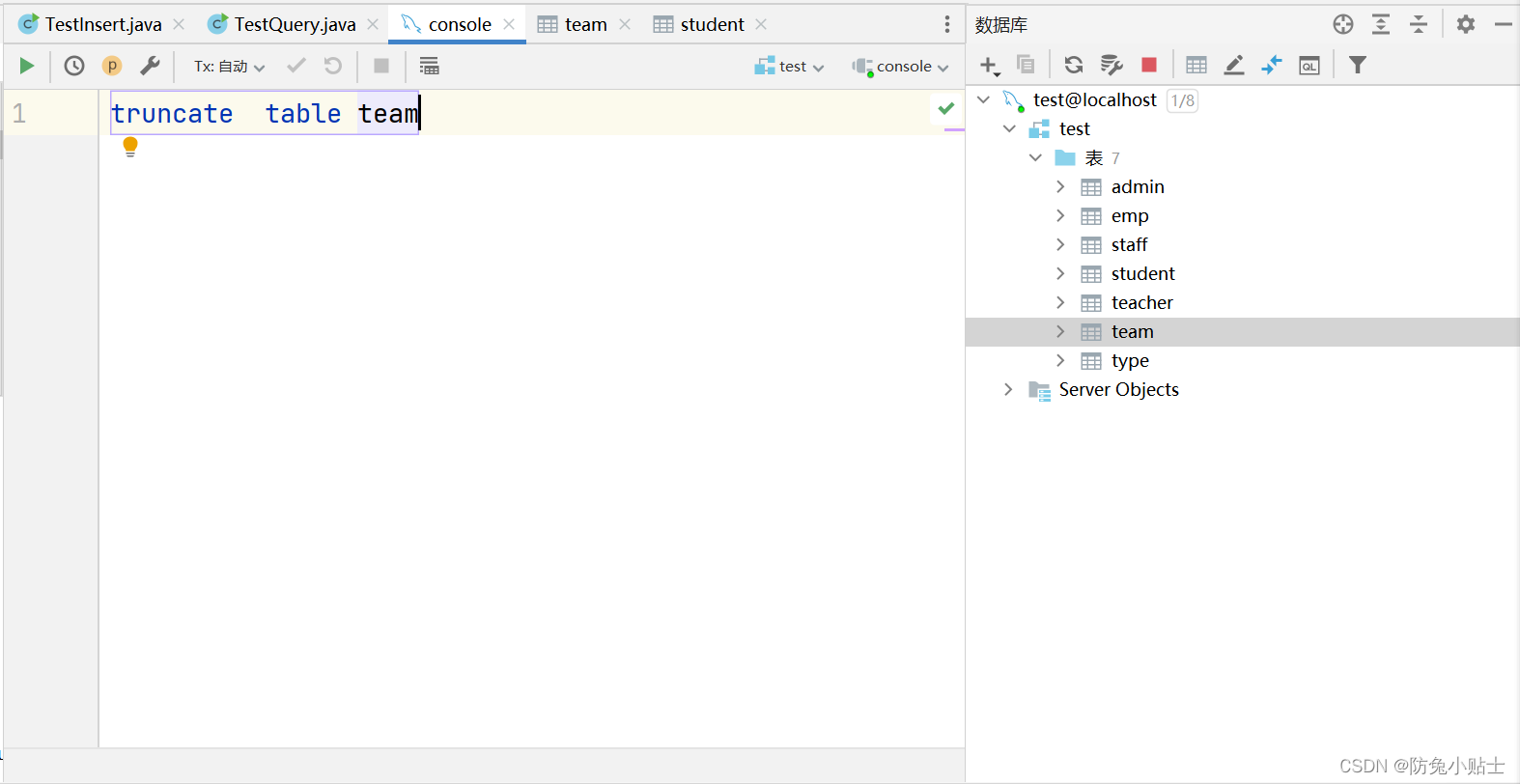Select the test@localhost data source

coord(1094,99)
